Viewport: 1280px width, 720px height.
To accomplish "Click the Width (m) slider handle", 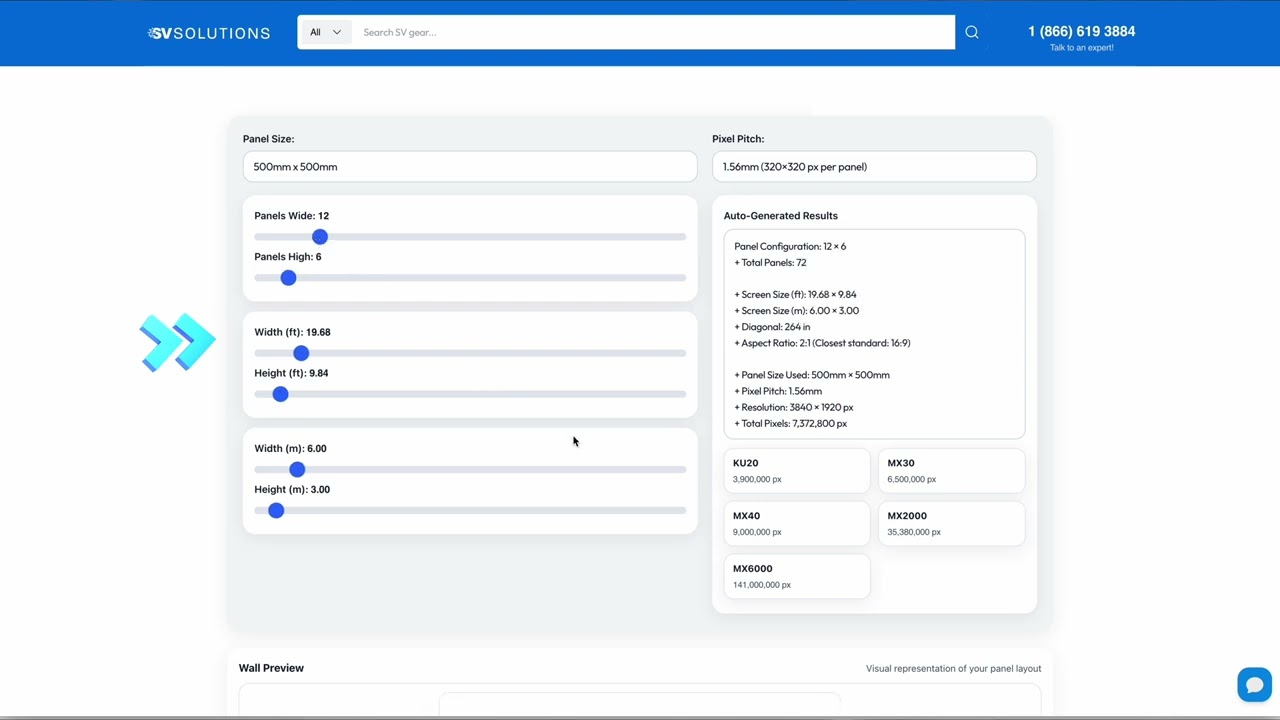I will tap(297, 470).
